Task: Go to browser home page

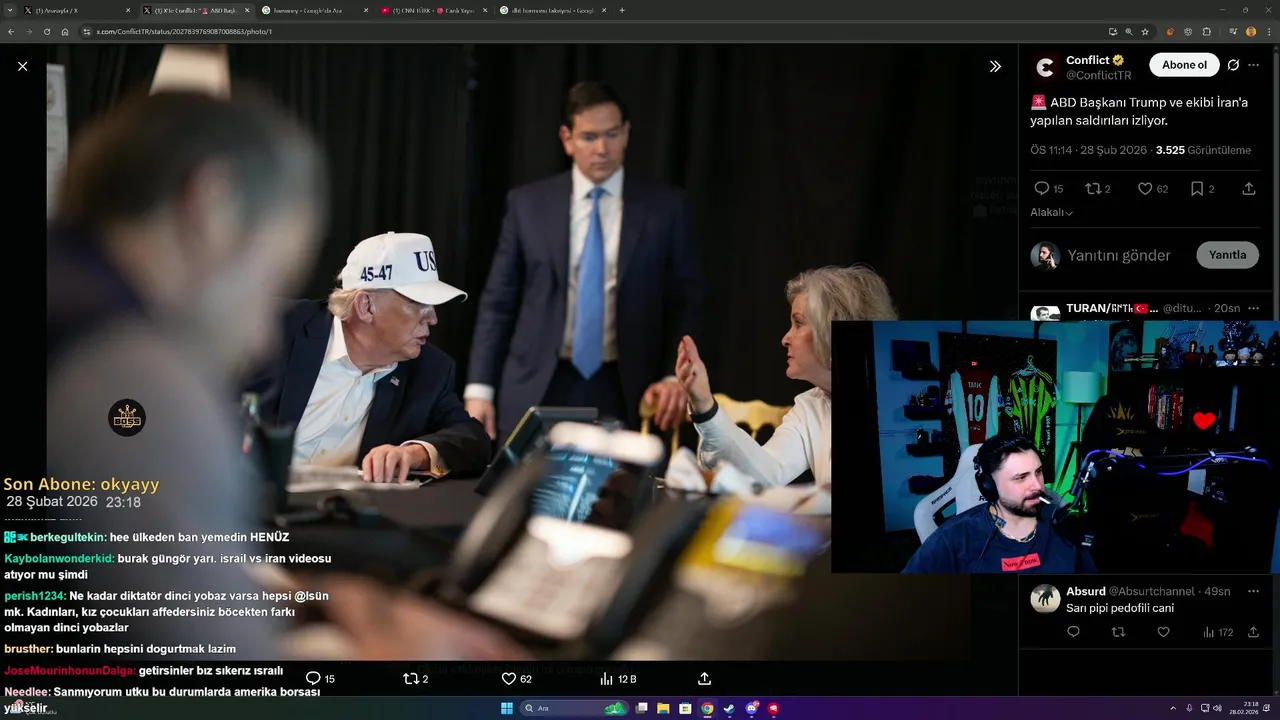Action: (x=65, y=32)
